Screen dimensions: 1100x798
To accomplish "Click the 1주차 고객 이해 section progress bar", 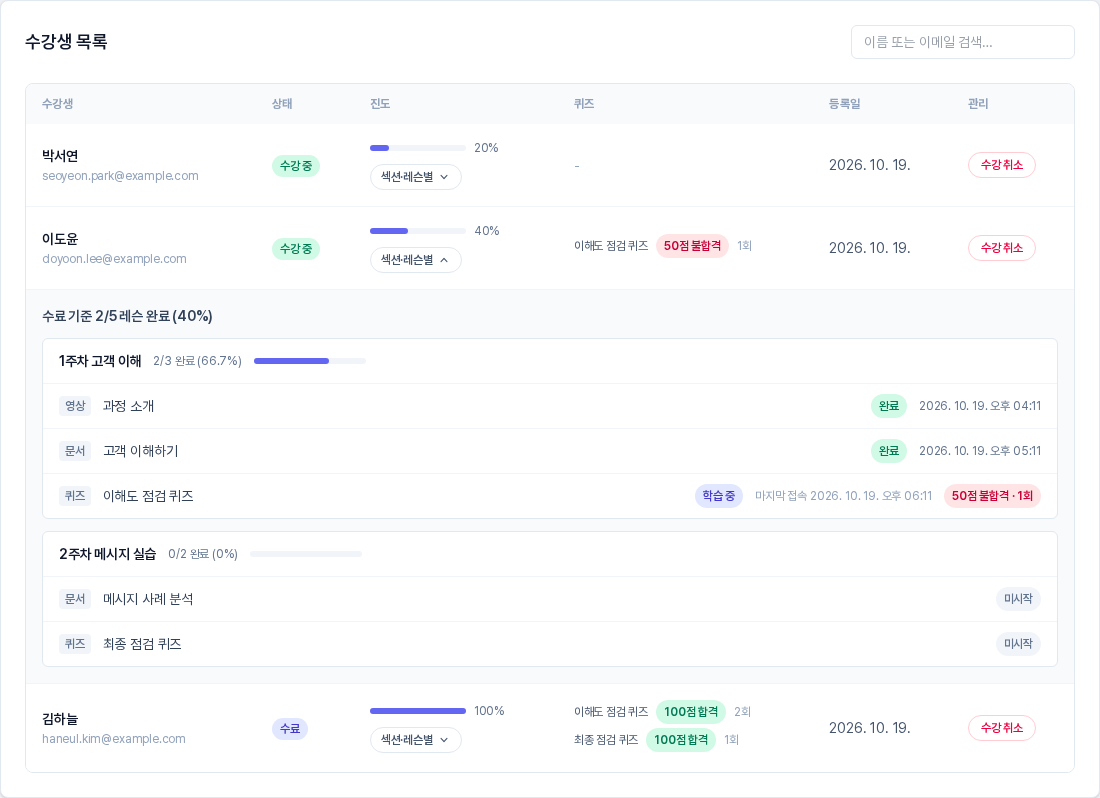I will click(310, 361).
